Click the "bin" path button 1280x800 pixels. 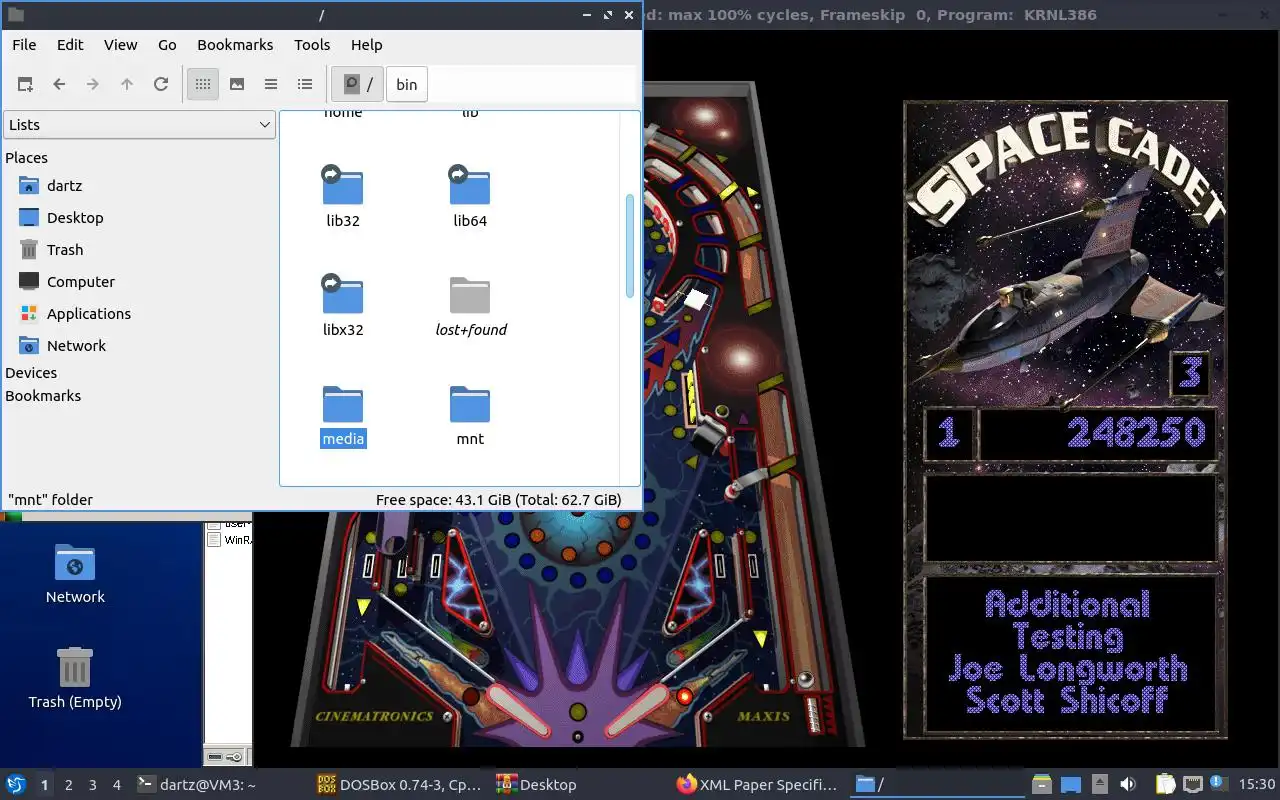pyautogui.click(x=406, y=85)
